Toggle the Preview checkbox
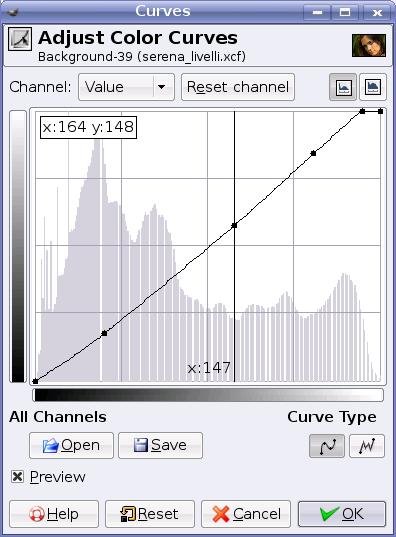Viewport: 396px width, 537px height. point(17,477)
